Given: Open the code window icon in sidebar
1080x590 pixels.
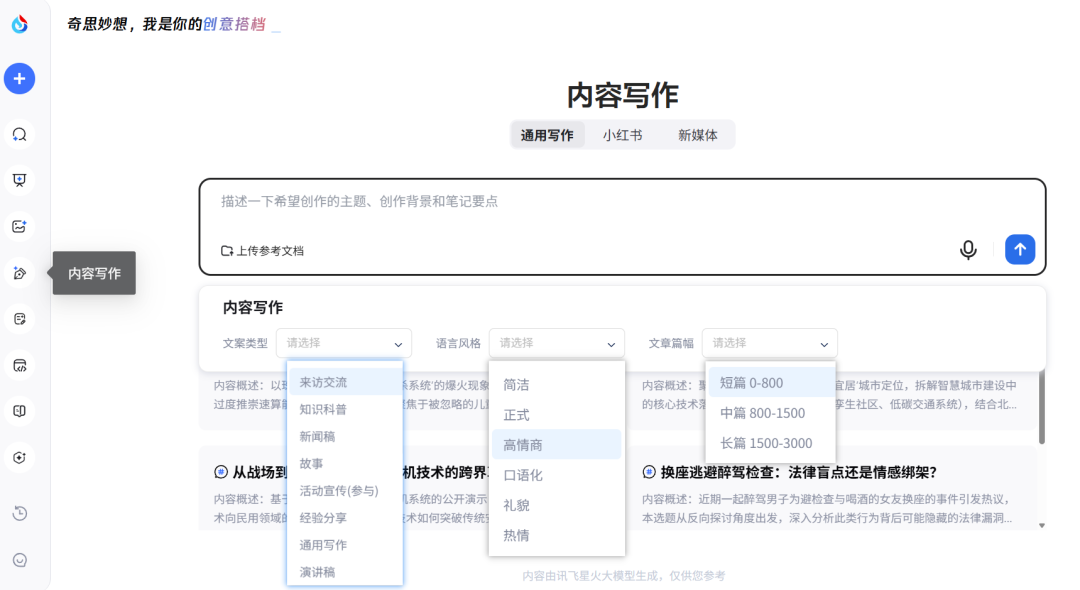Looking at the screenshot, I should pos(19,365).
